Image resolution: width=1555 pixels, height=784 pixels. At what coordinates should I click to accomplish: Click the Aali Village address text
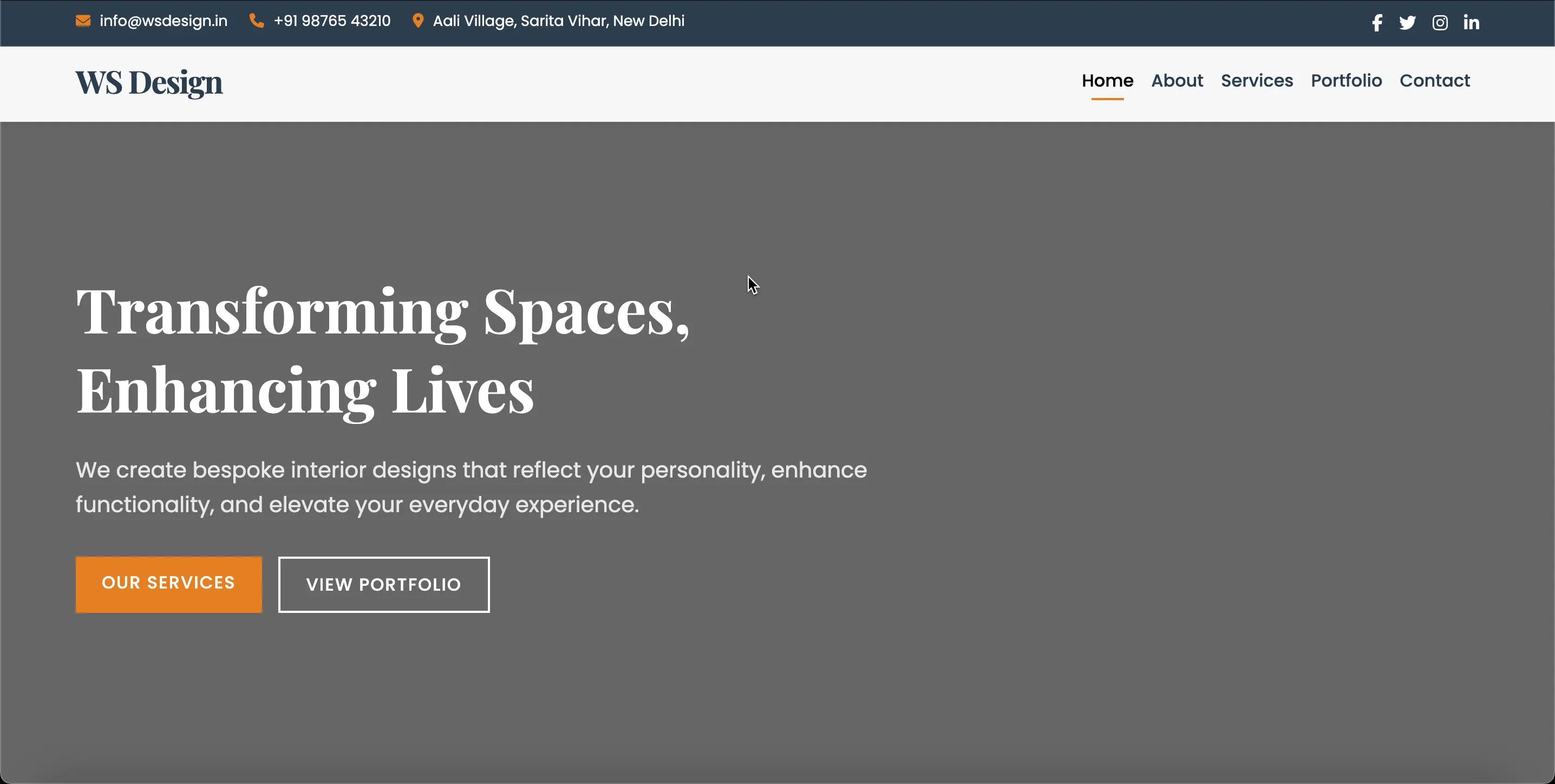[x=558, y=21]
